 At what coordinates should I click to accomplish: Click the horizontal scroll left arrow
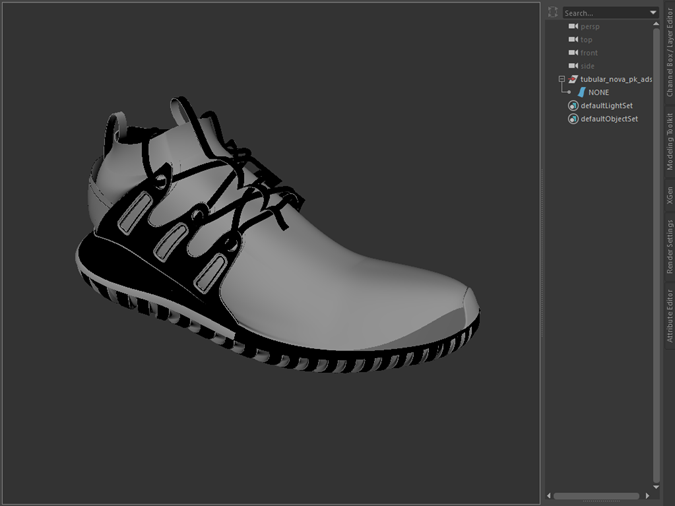pos(549,496)
